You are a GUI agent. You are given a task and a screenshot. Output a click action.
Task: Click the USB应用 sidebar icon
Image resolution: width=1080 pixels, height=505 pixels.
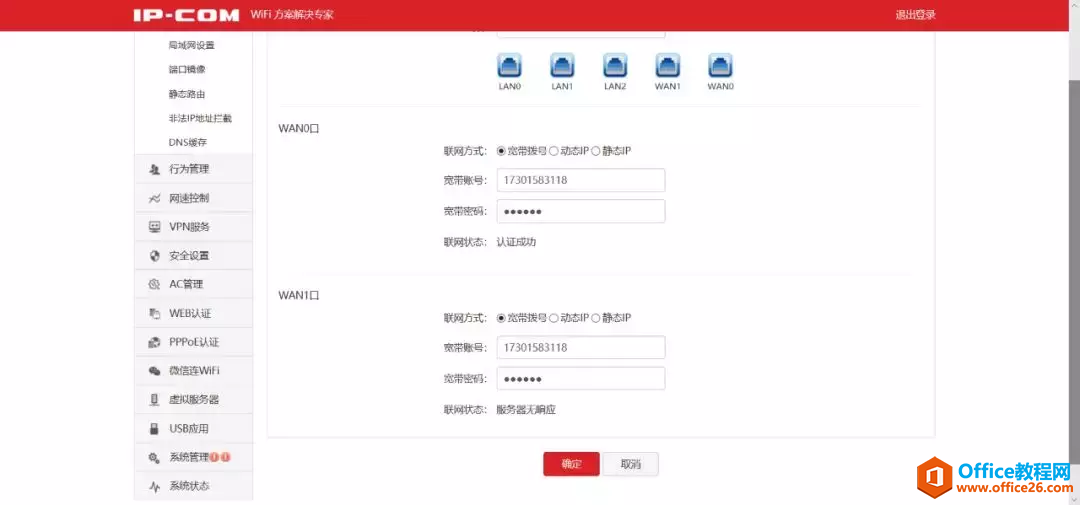154,429
